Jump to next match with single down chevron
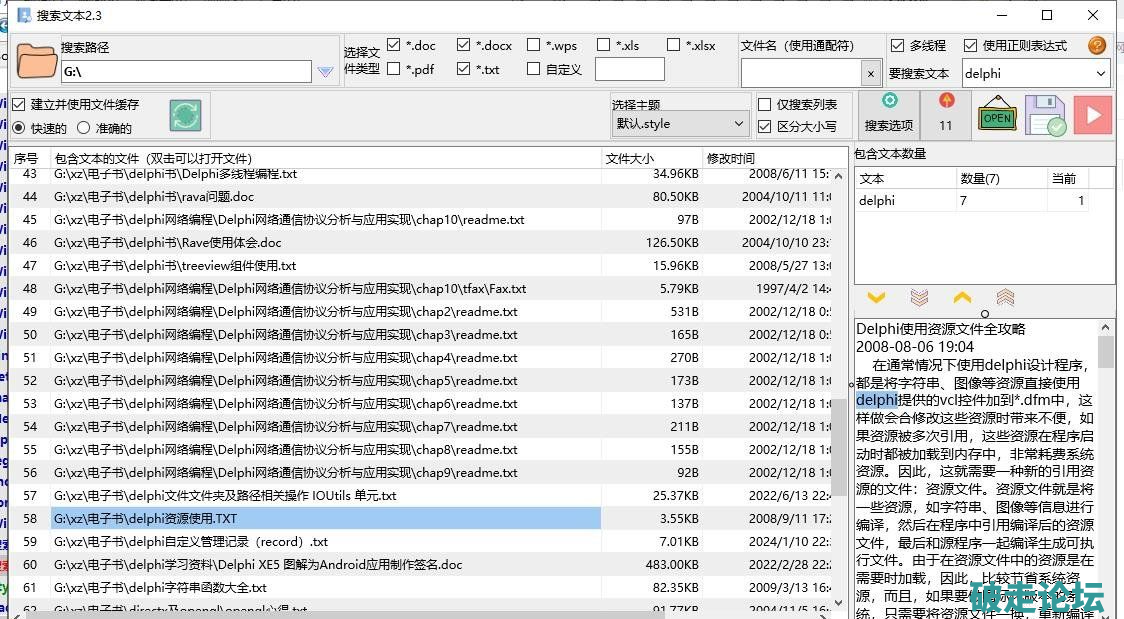The image size is (1124, 619). coord(876,298)
